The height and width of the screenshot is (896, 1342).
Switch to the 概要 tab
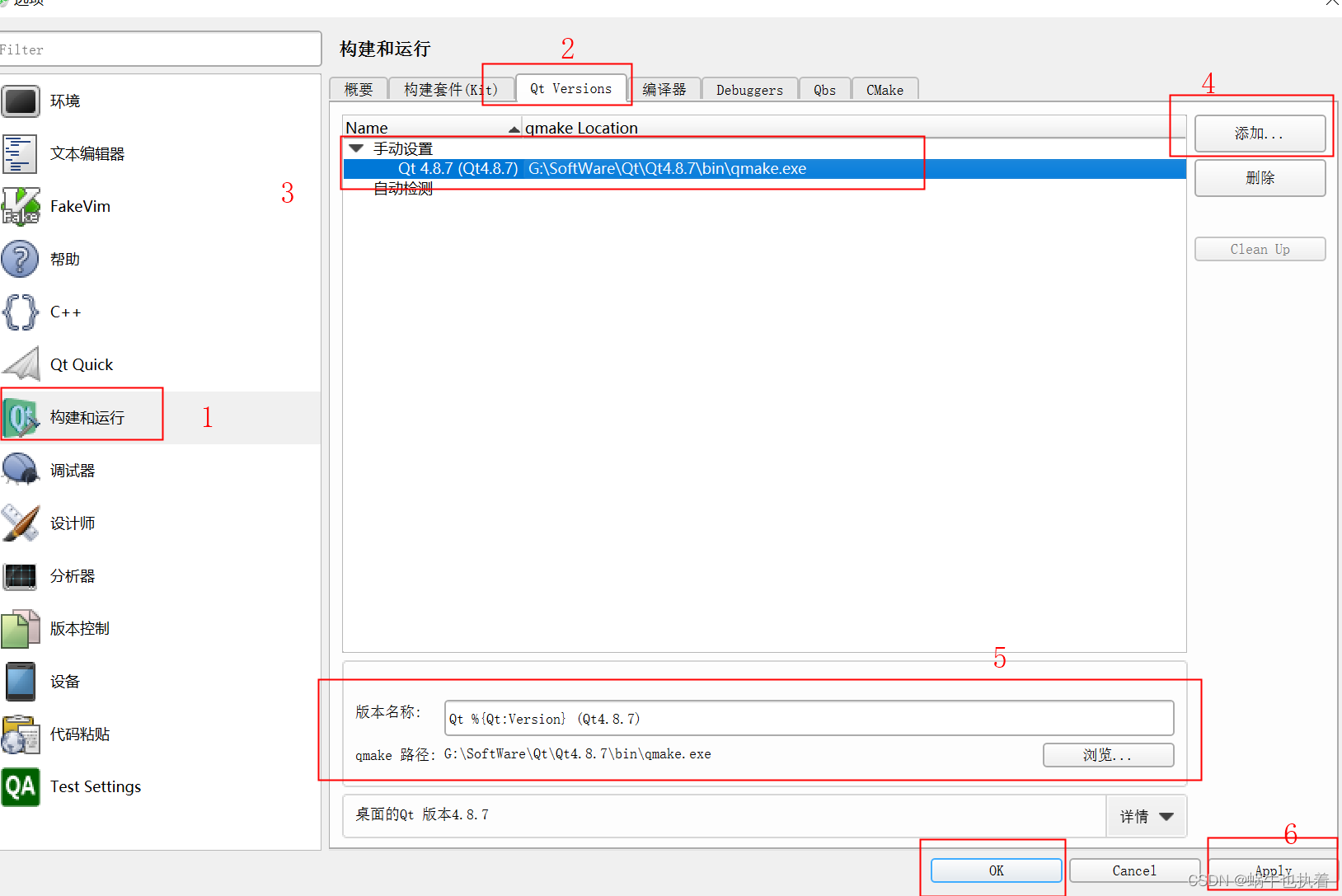(359, 89)
